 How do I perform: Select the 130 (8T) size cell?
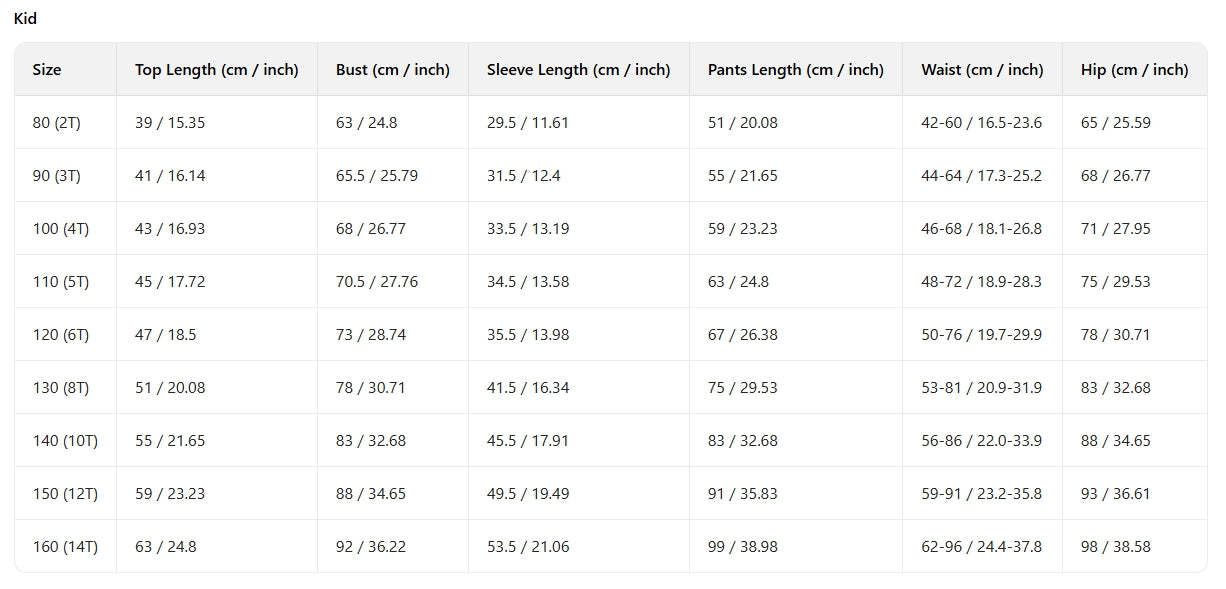[60, 388]
